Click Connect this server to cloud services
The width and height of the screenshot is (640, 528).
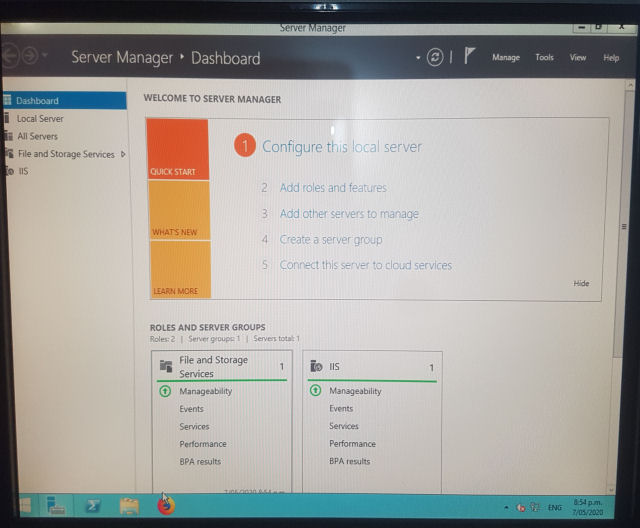(366, 265)
